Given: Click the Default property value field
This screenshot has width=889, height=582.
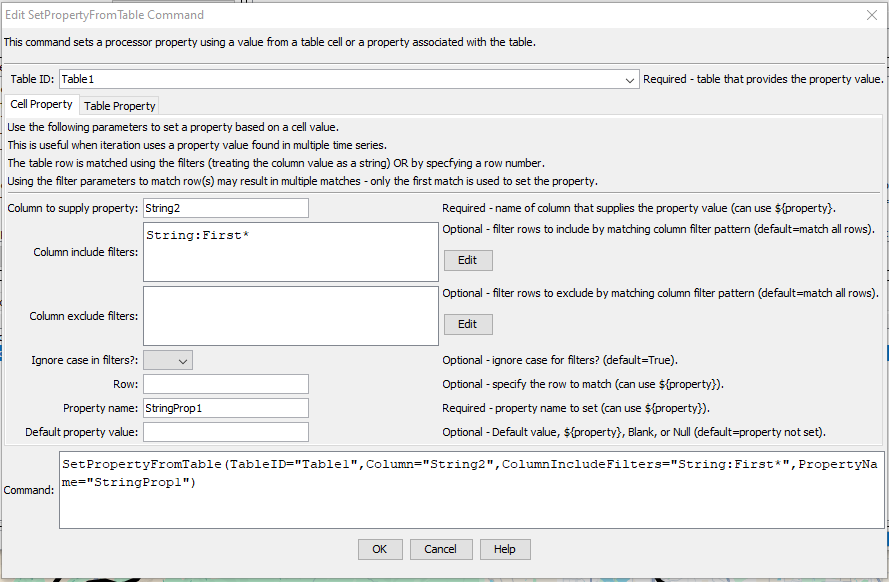Looking at the screenshot, I should pyautogui.click(x=226, y=432).
